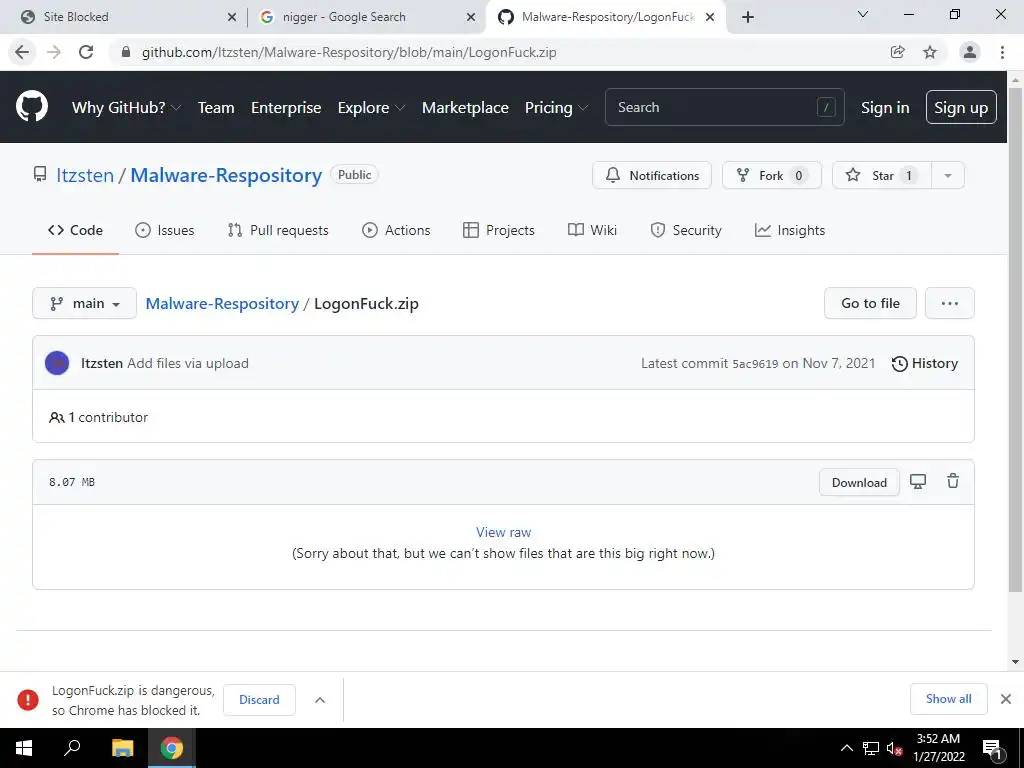
Task: Click Team in GitHub header
Action: point(216,108)
